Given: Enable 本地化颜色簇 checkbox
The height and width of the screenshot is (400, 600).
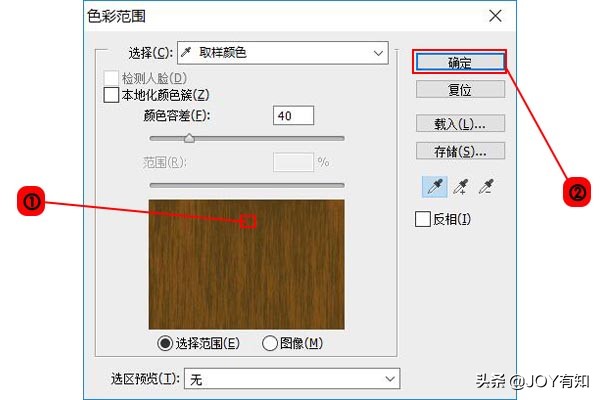Looking at the screenshot, I should (x=111, y=95).
